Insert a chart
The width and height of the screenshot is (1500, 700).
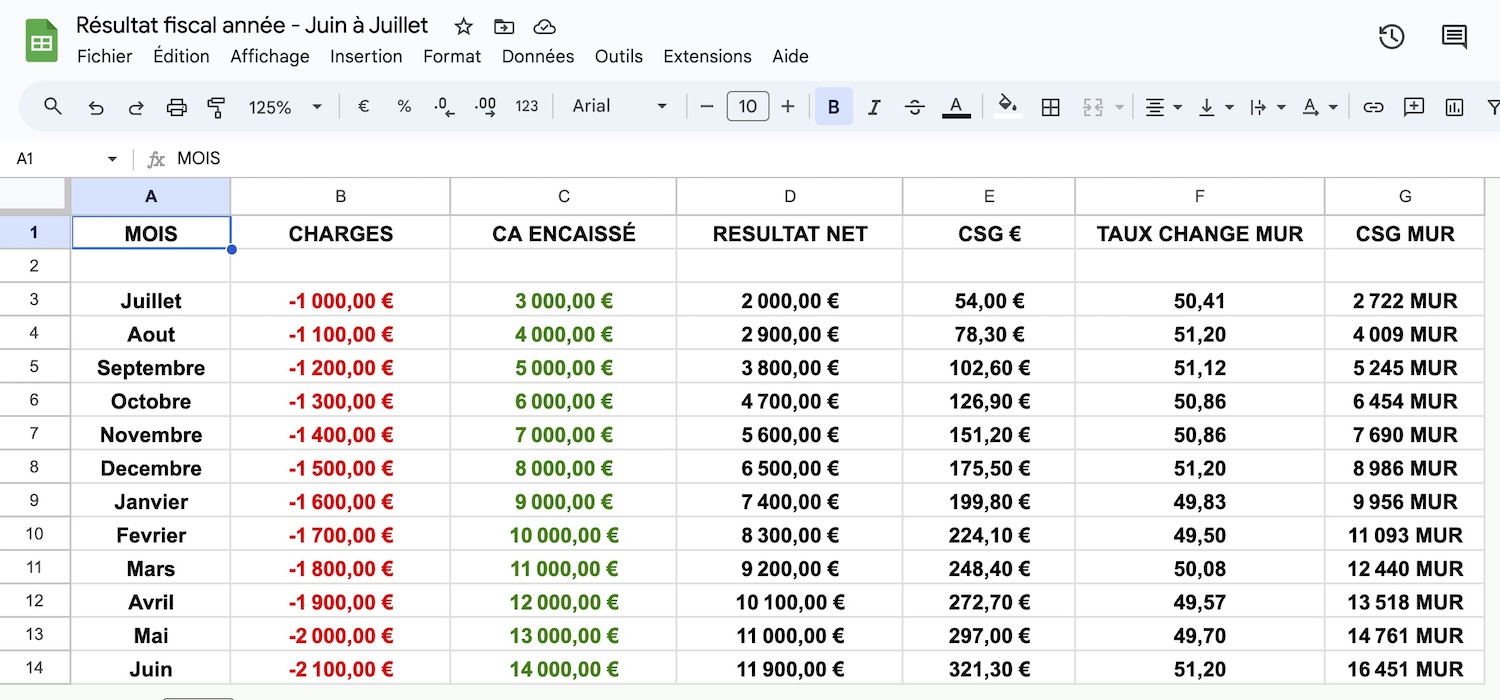(x=1453, y=106)
